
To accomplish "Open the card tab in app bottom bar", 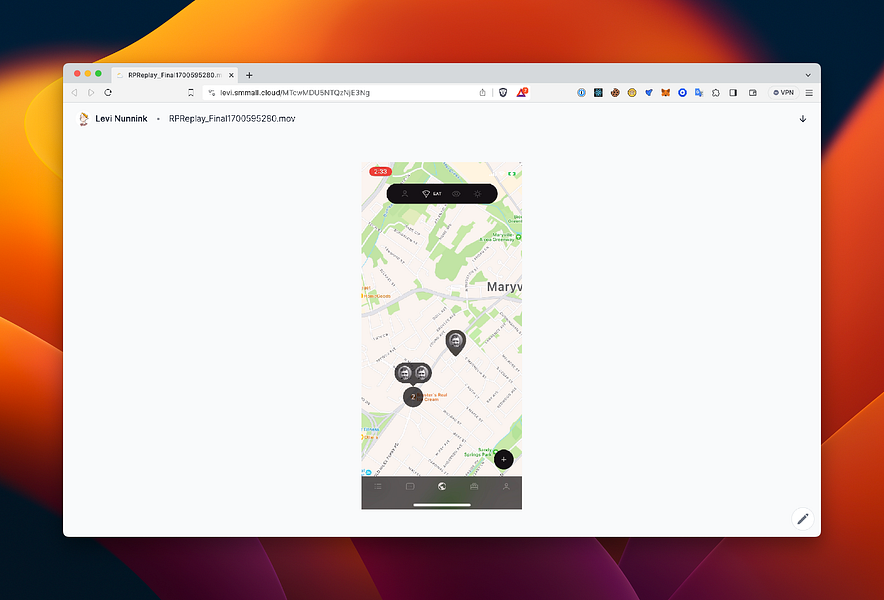I will (410, 486).
